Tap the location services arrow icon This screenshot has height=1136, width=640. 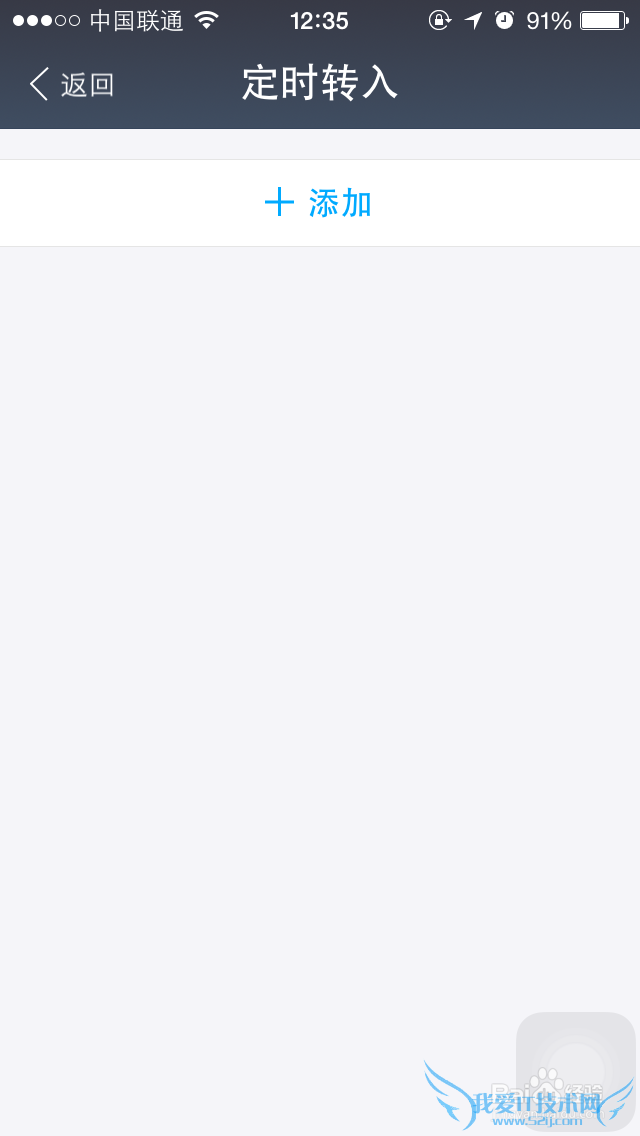473,20
